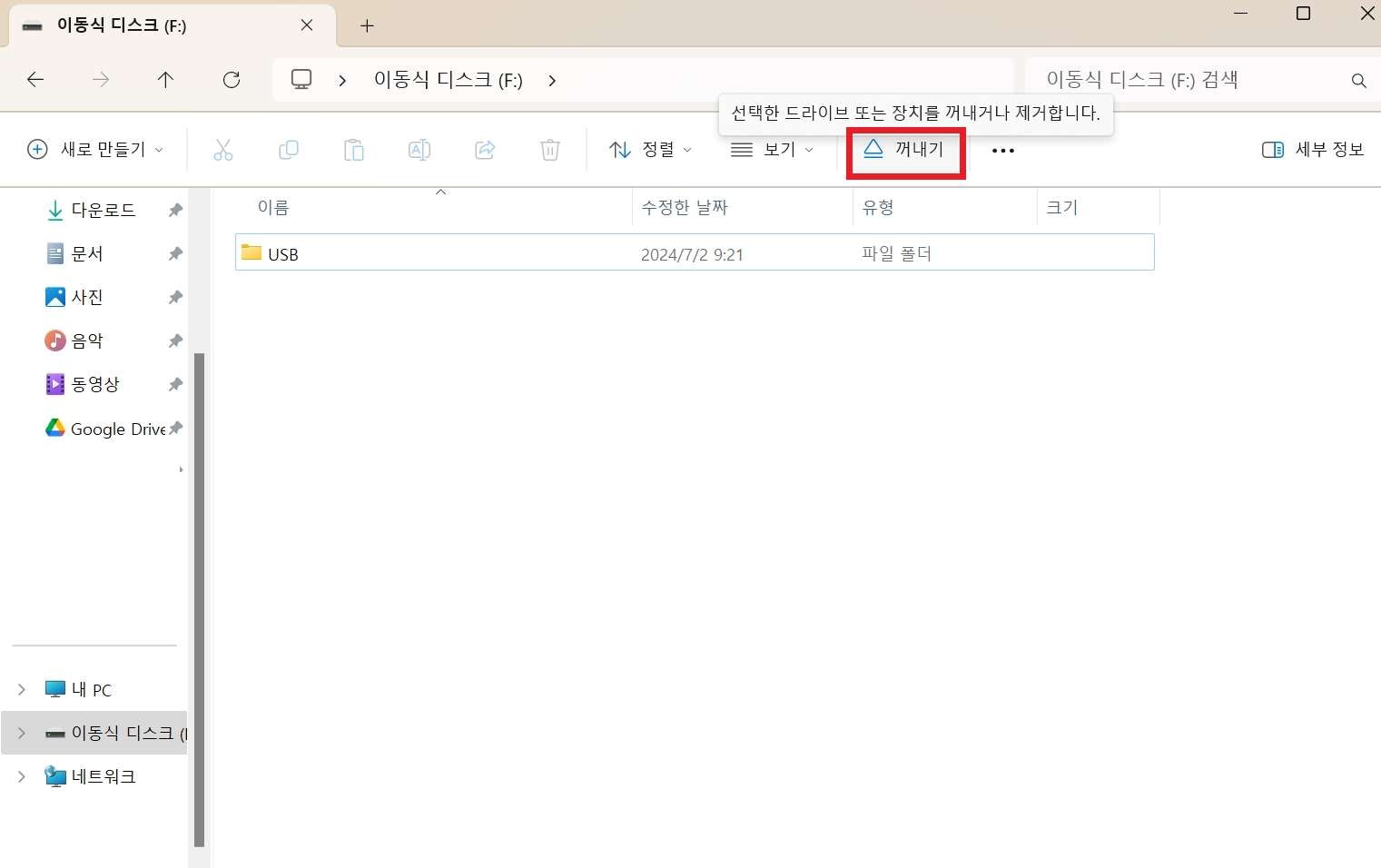Click the pin icon next to 문서
The height and width of the screenshot is (868, 1381).
175,254
